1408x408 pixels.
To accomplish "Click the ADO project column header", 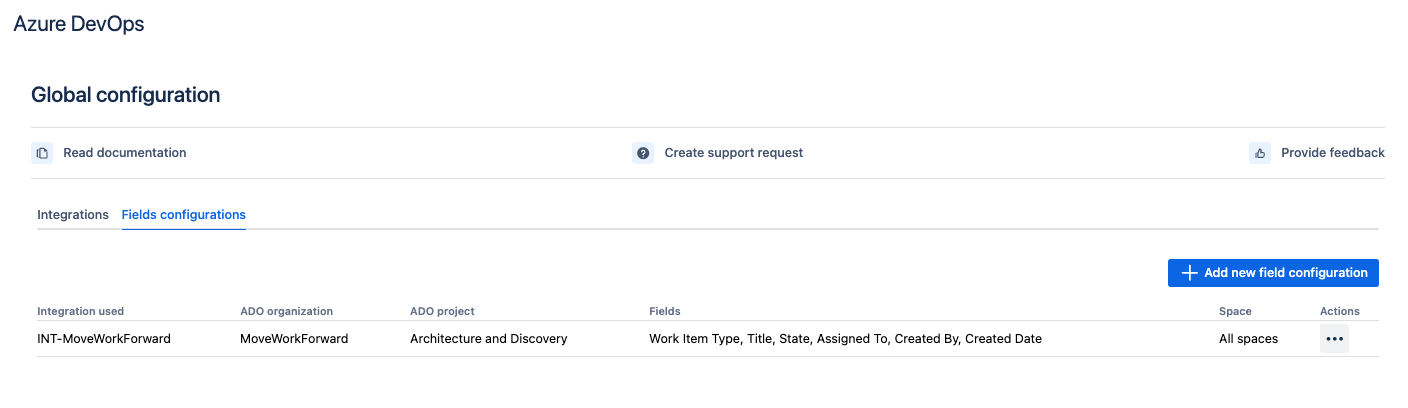I will point(442,312).
